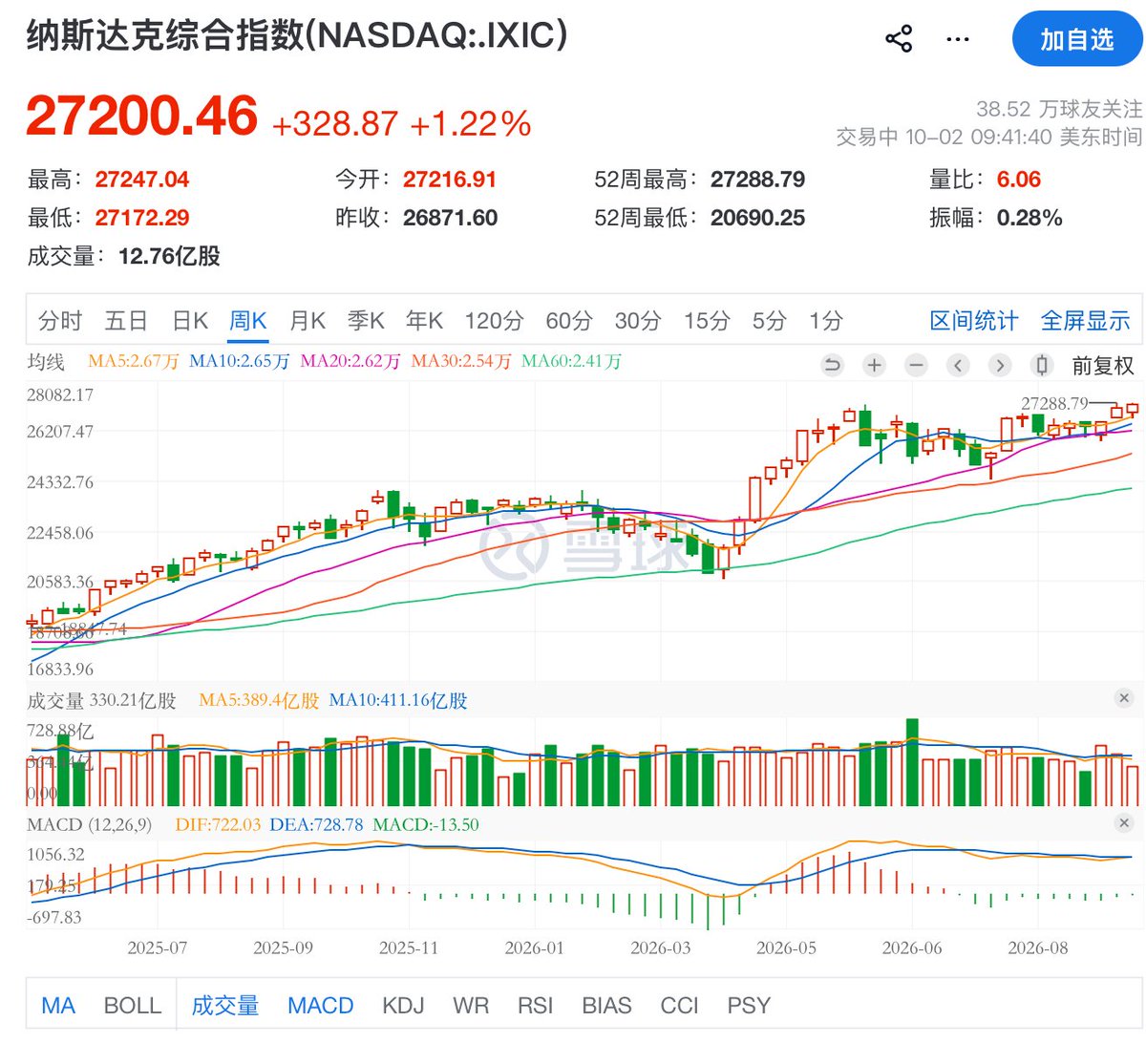
Task: Click the MA10:2.65万 legend label
Action: click(239, 361)
